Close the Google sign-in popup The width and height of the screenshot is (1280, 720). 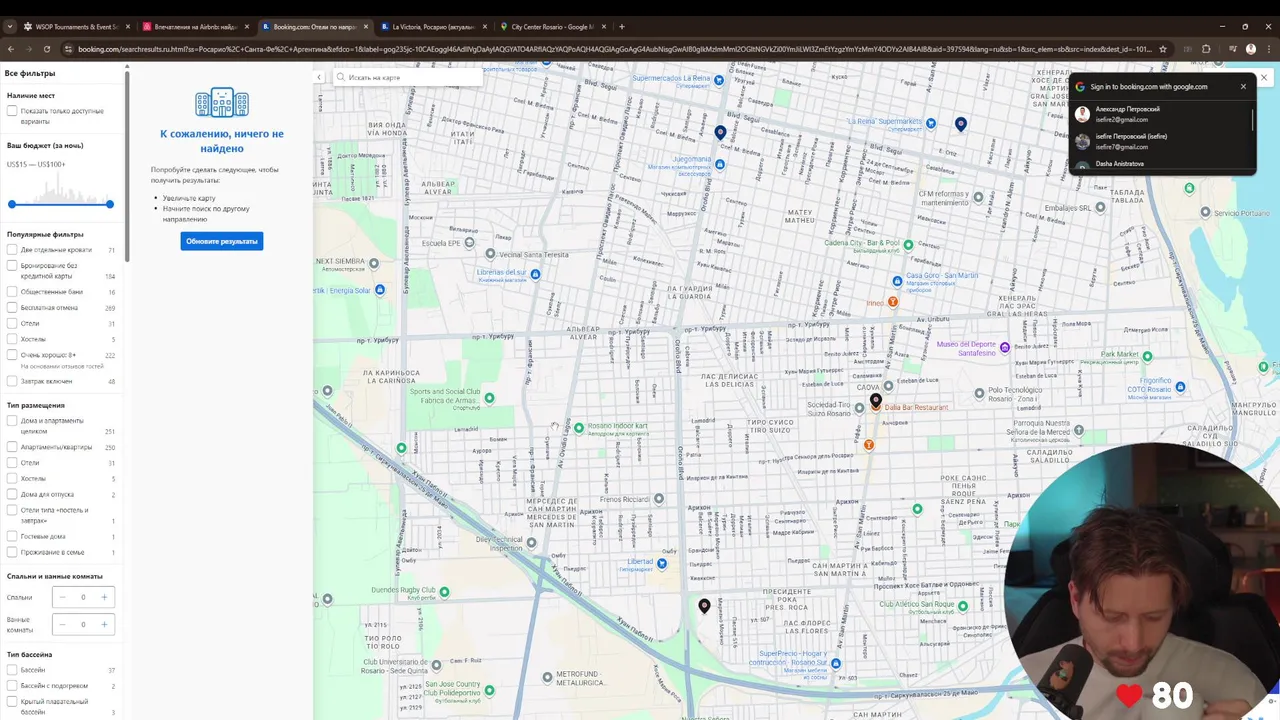pos(1243,86)
